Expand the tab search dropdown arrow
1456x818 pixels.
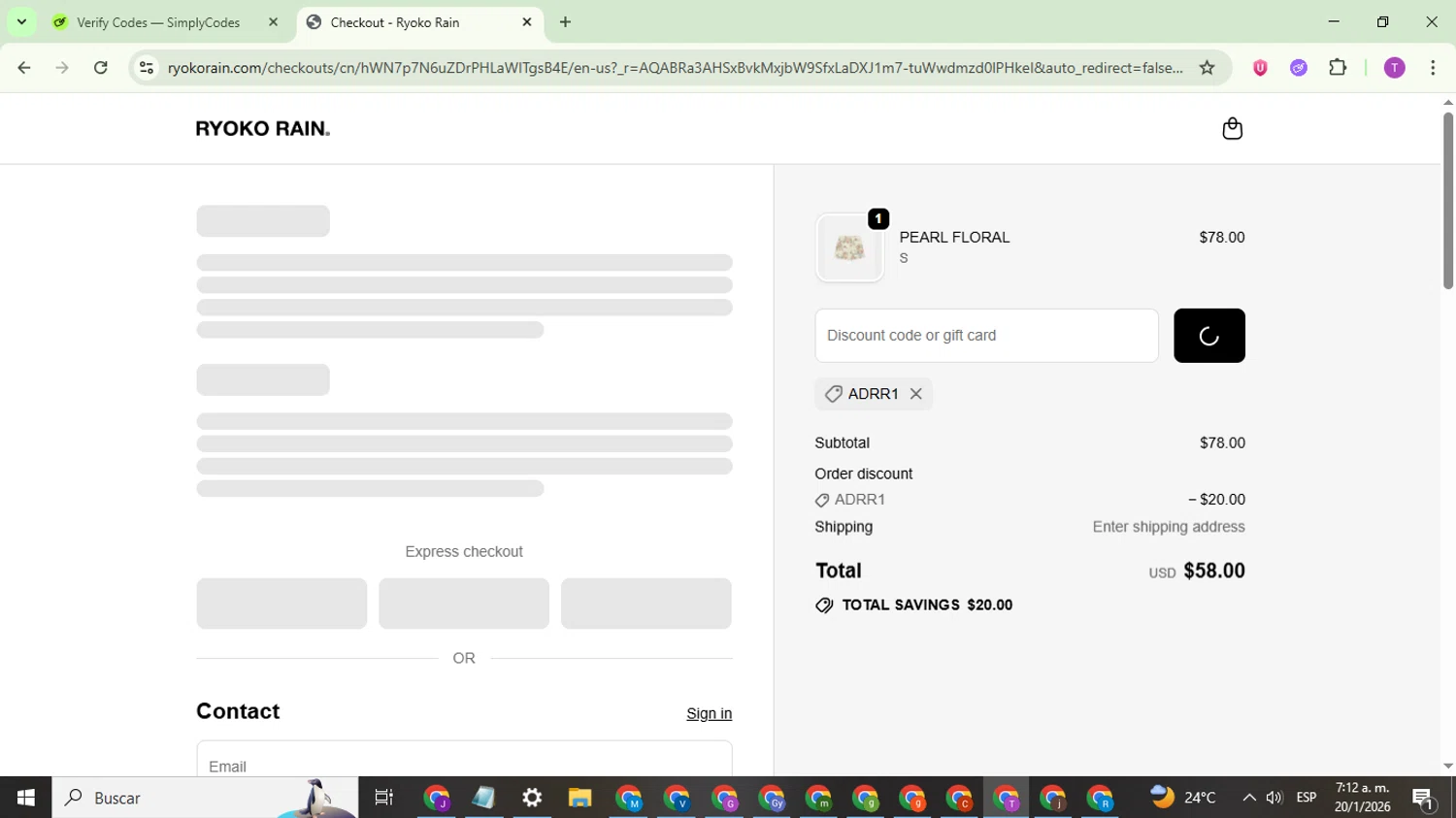(x=21, y=21)
